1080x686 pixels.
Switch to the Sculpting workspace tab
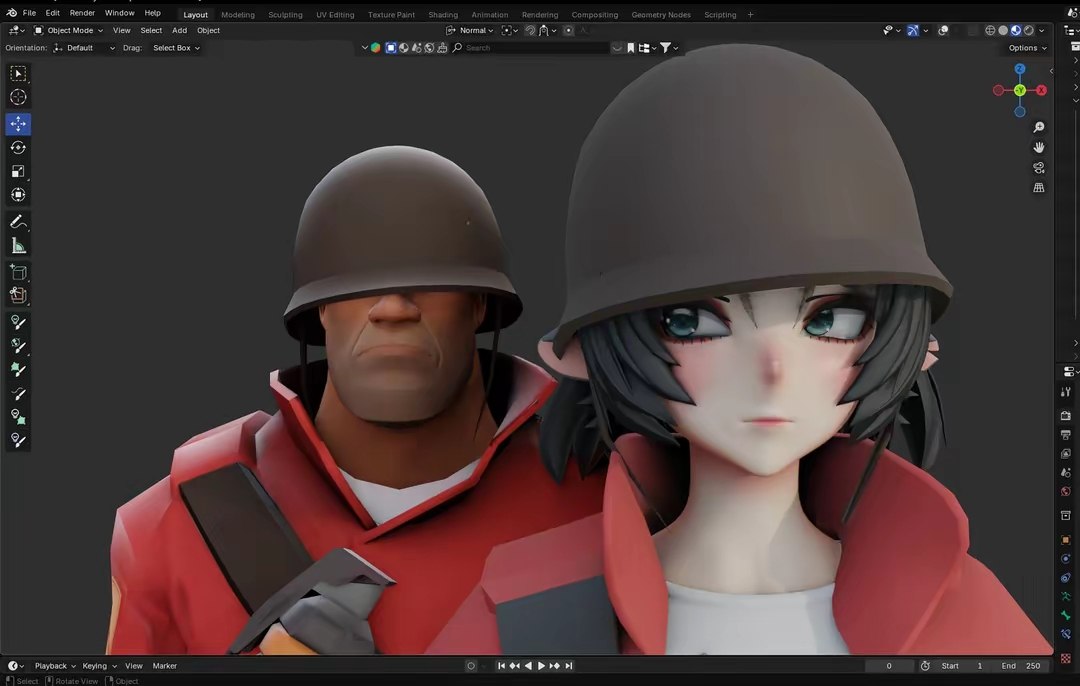pyautogui.click(x=285, y=14)
